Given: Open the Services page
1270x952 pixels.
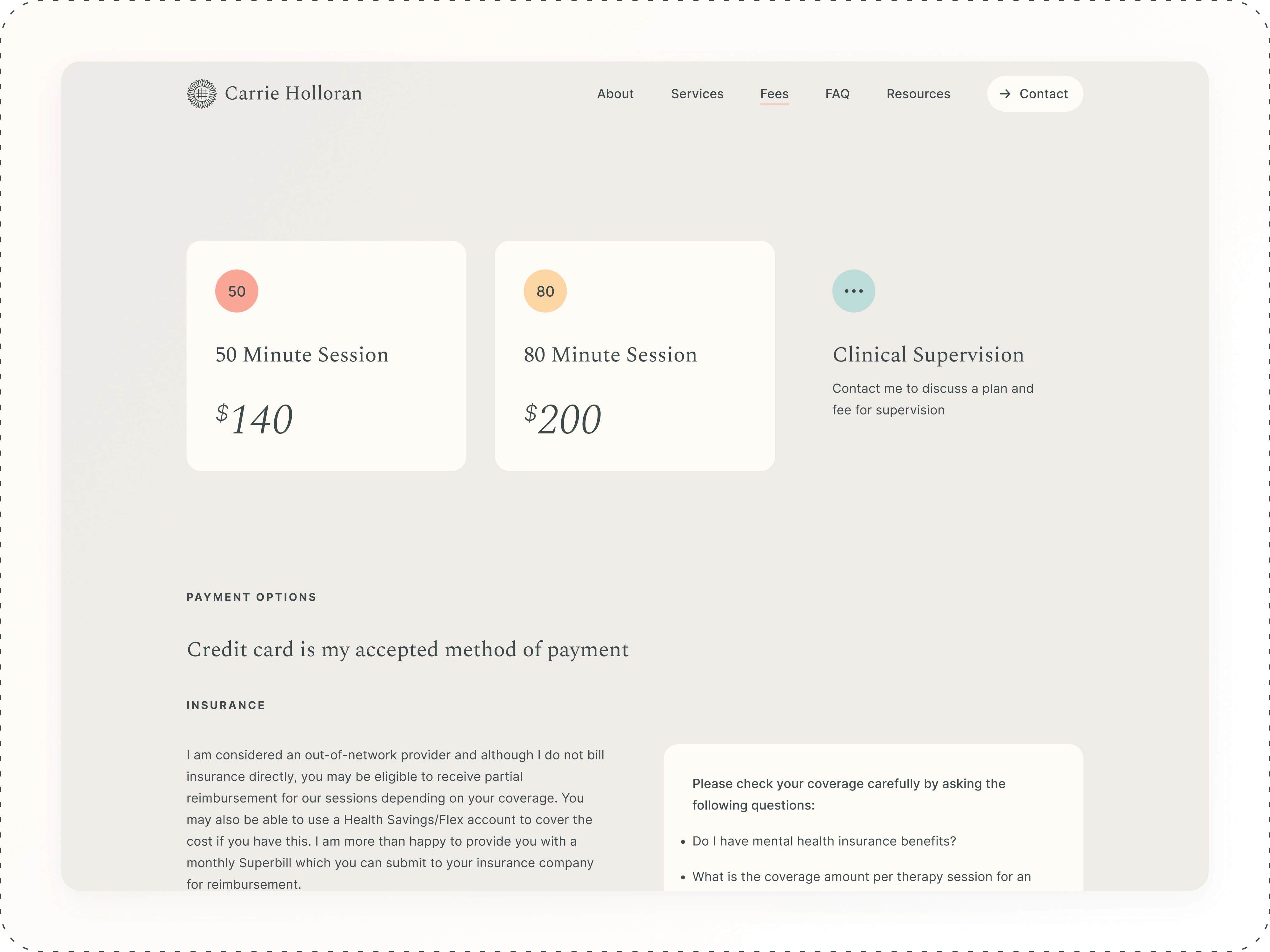Looking at the screenshot, I should 697,94.
